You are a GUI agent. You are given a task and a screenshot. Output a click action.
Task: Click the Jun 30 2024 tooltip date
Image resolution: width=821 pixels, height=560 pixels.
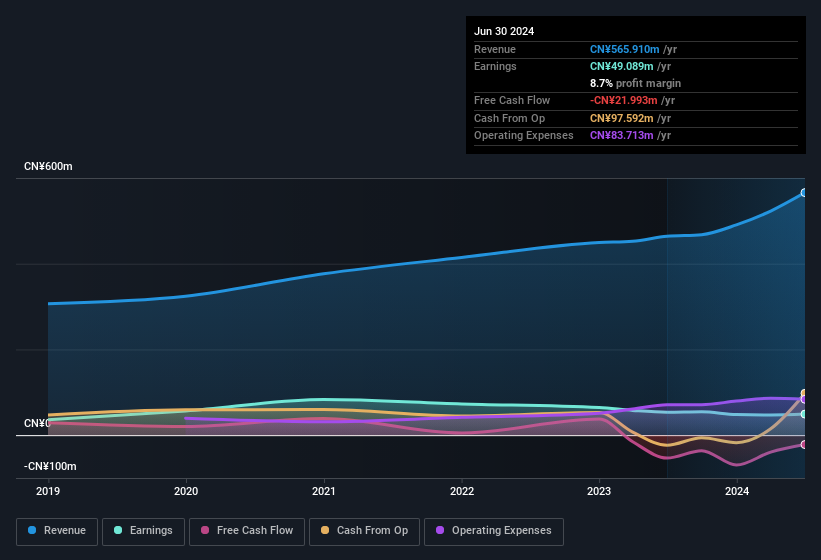504,31
